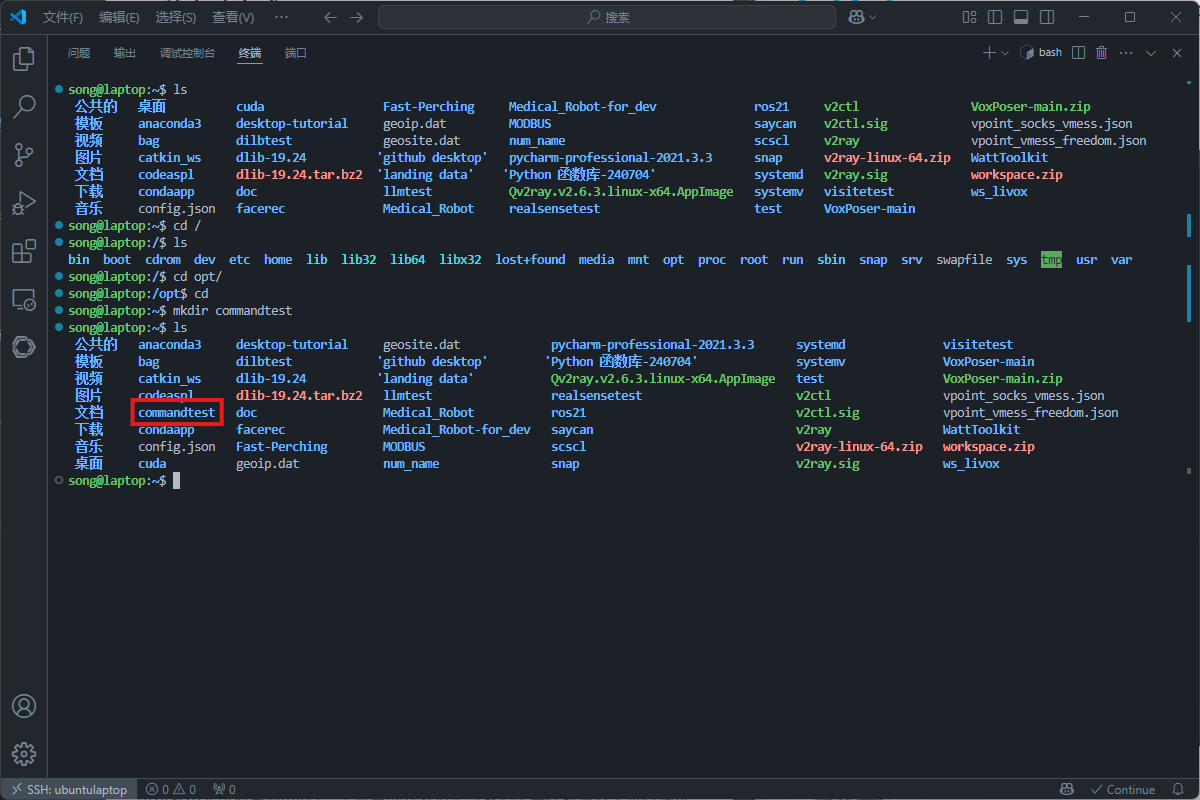Expand the hidden menu items ellipsis in menu bar
Screen dimensions: 1200x800
(x=281, y=17)
